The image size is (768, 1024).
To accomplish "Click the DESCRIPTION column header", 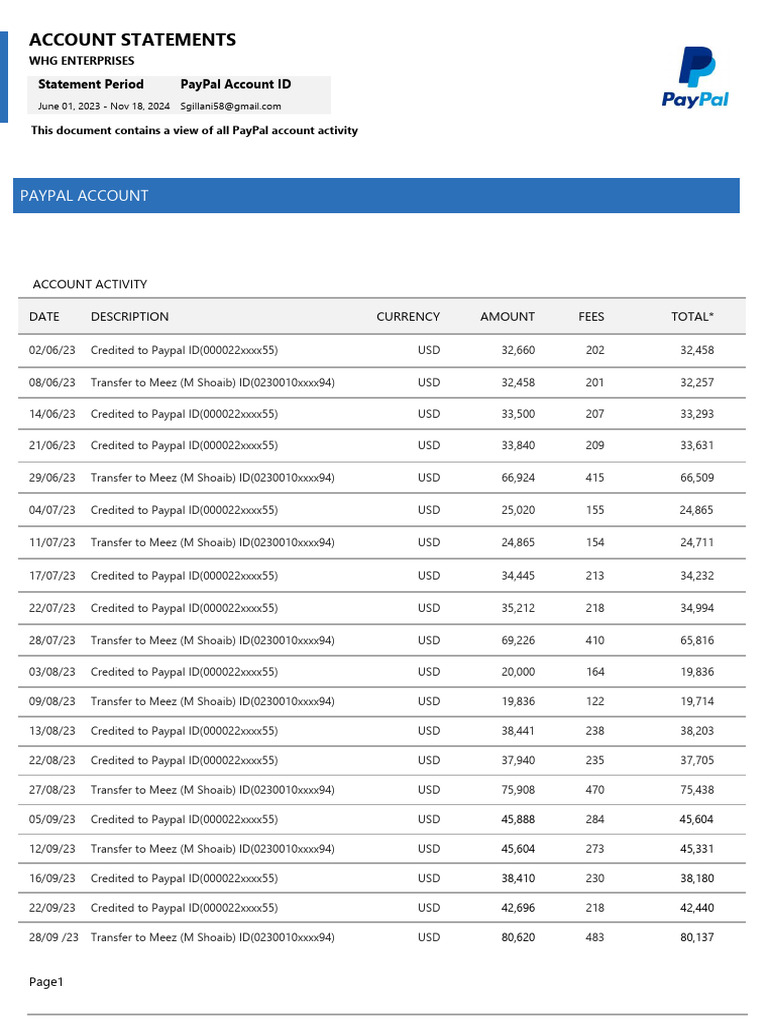I will click(130, 317).
